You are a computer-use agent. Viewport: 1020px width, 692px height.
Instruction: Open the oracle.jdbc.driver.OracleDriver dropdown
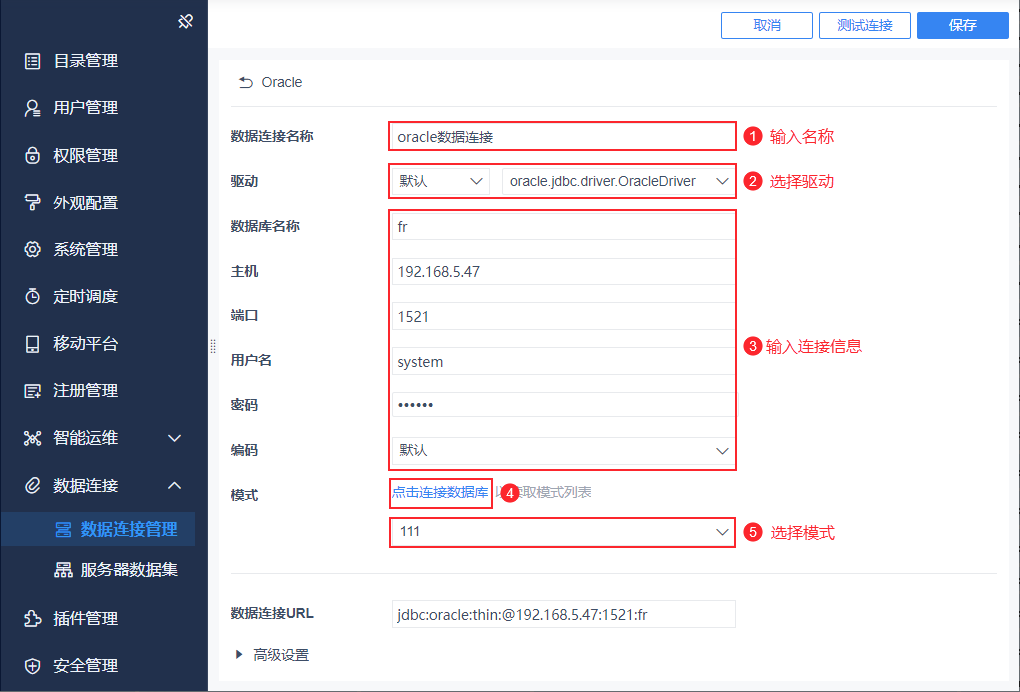pyautogui.click(x=618, y=181)
